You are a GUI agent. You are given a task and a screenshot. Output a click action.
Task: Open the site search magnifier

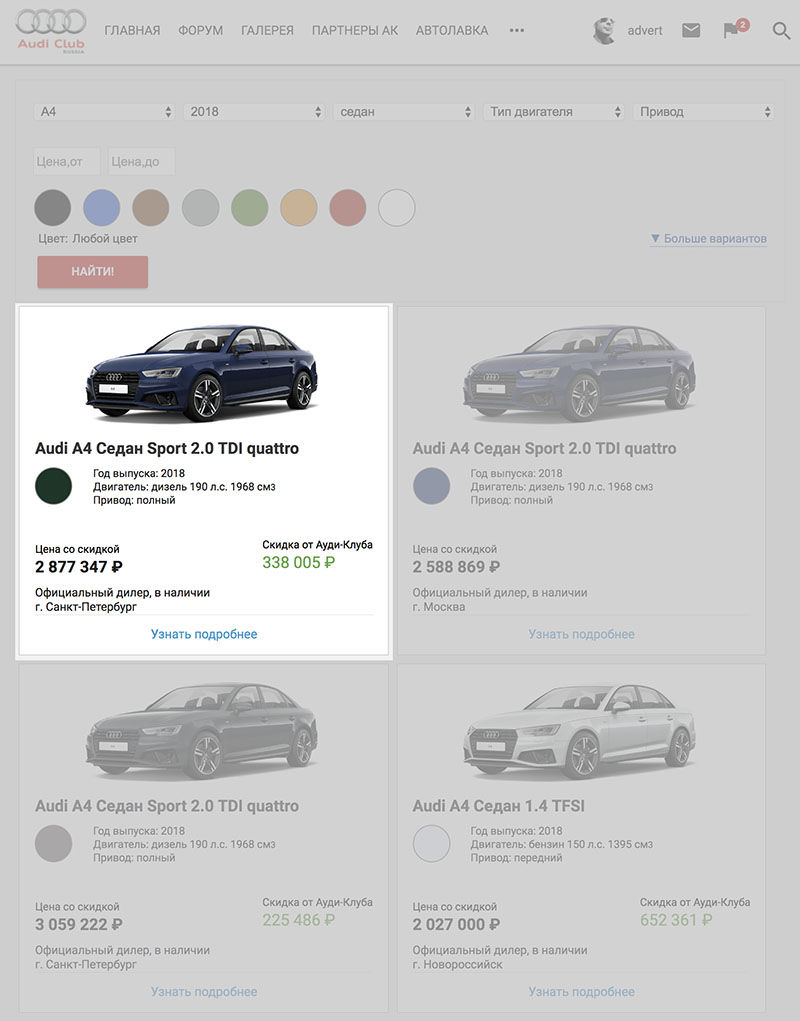point(781,30)
